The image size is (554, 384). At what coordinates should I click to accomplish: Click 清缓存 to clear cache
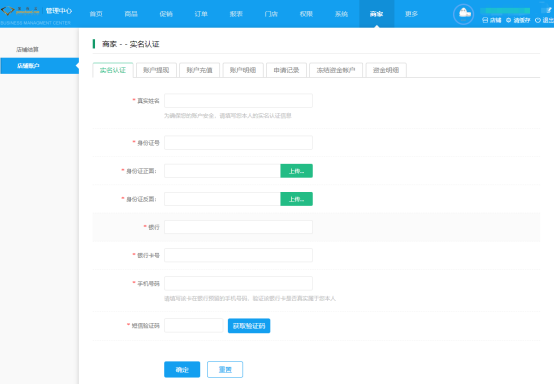pos(518,20)
